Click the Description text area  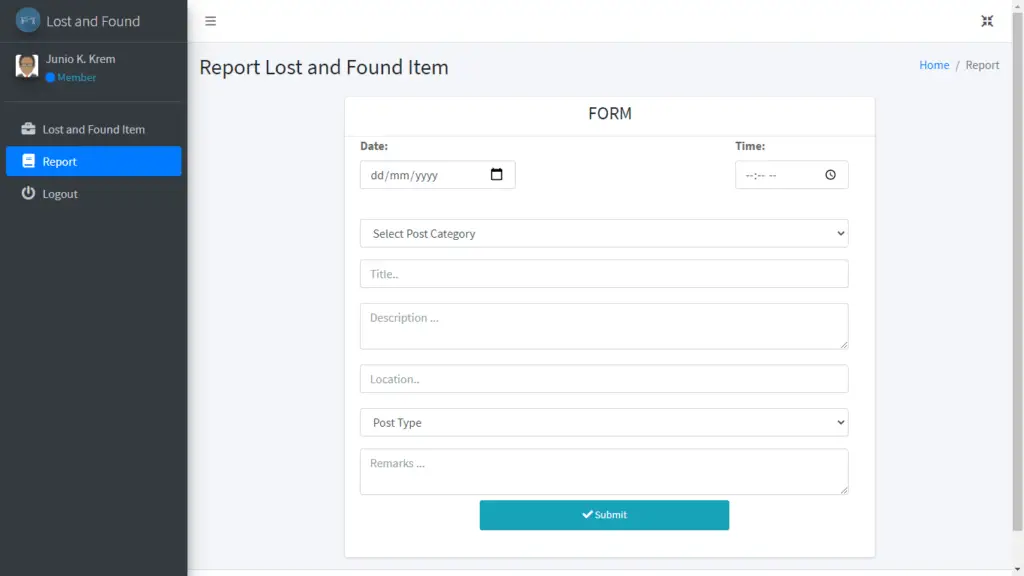(x=604, y=326)
